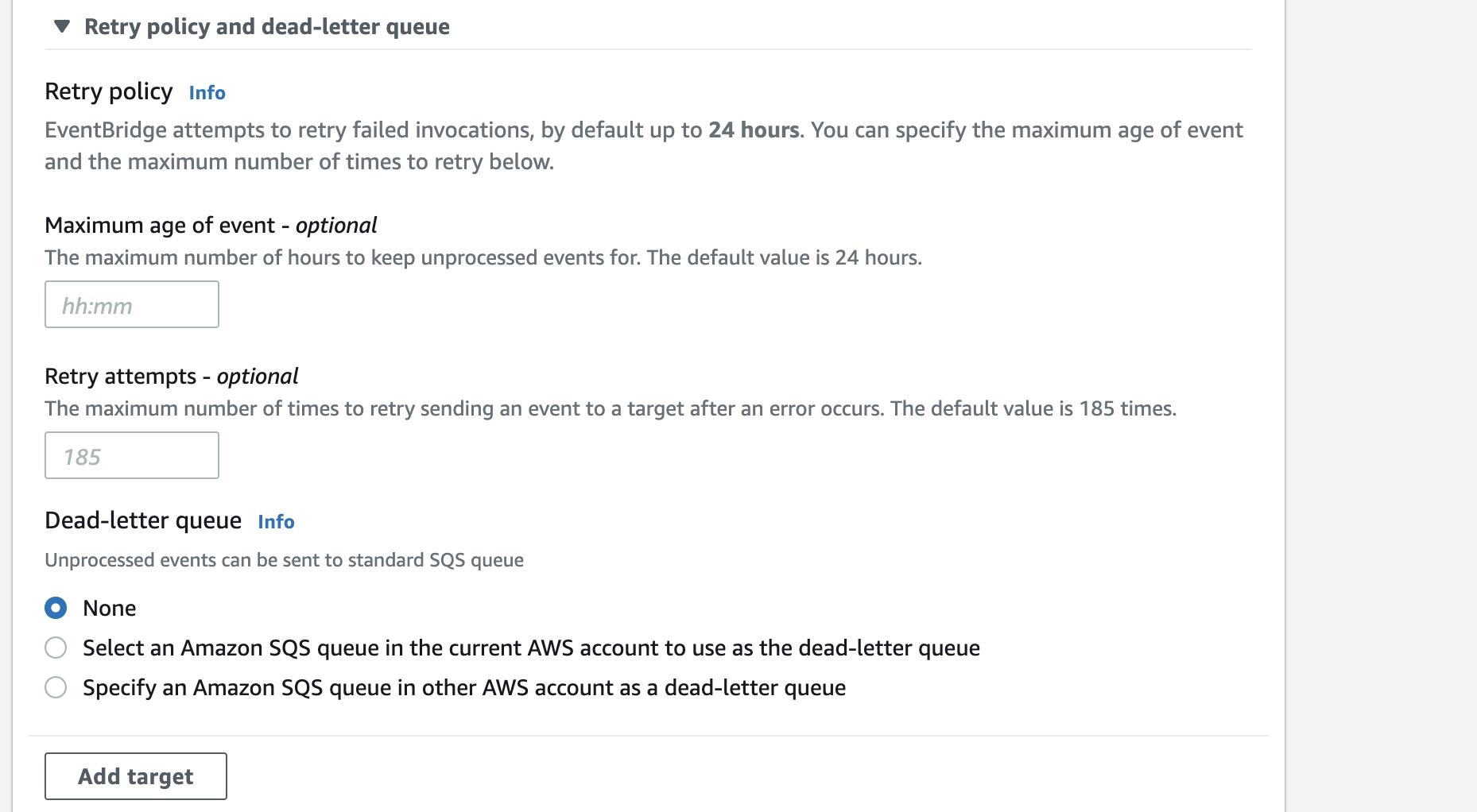
Task: Collapse the Retry policy section triangle
Action: pyautogui.click(x=62, y=27)
